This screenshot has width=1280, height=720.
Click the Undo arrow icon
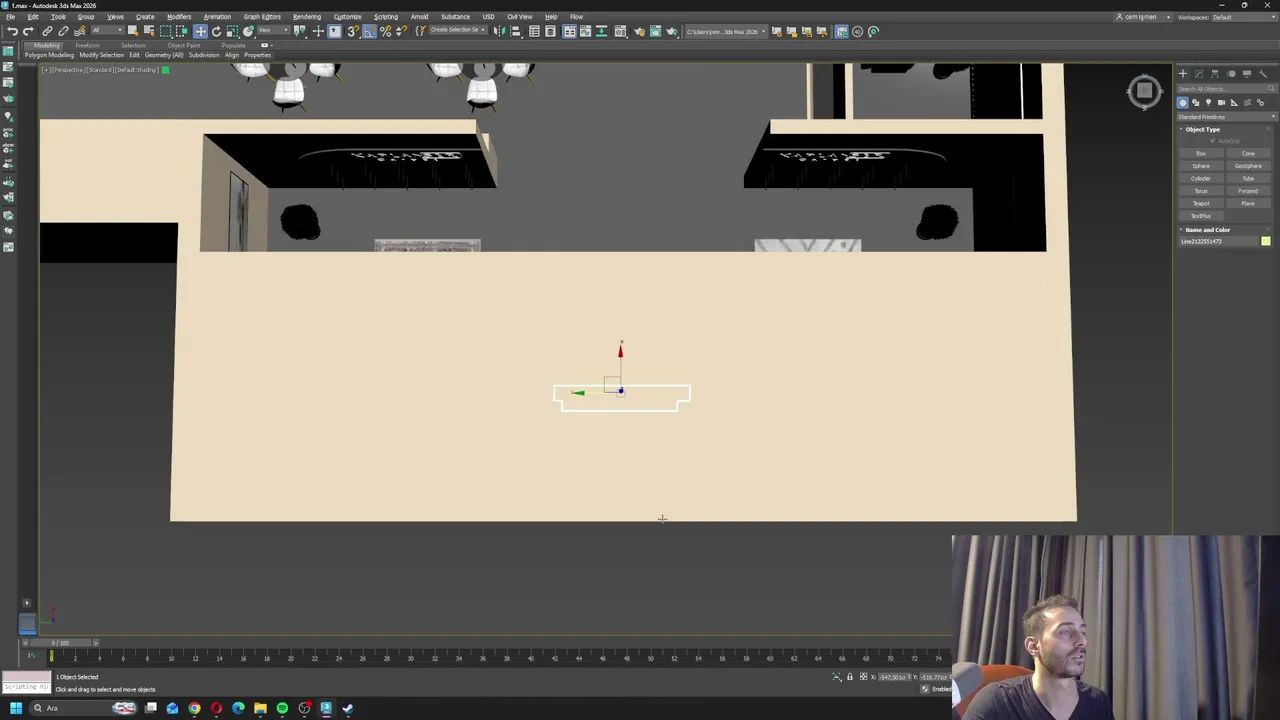coord(12,31)
